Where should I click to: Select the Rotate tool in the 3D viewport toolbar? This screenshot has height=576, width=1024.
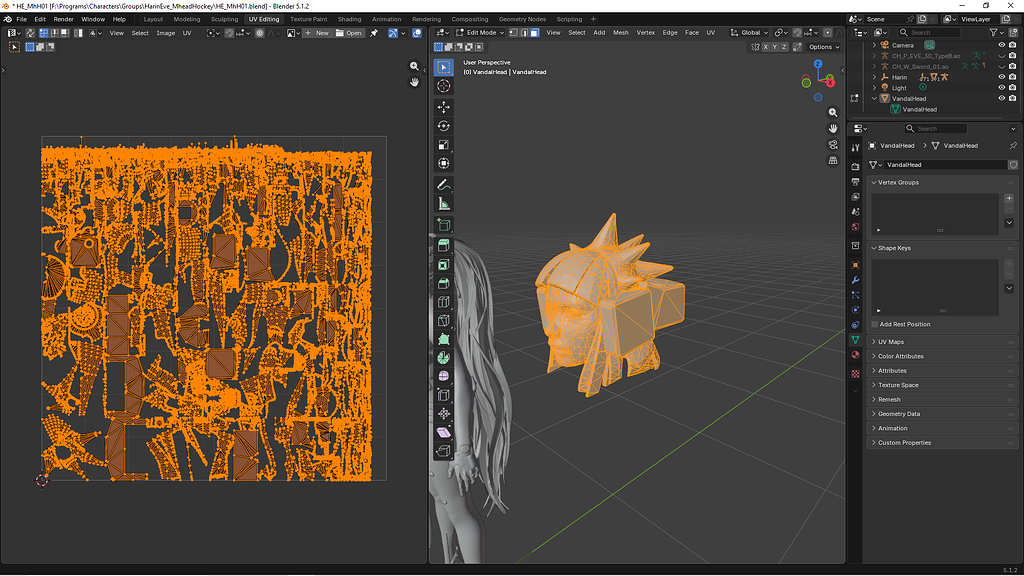tap(443, 126)
